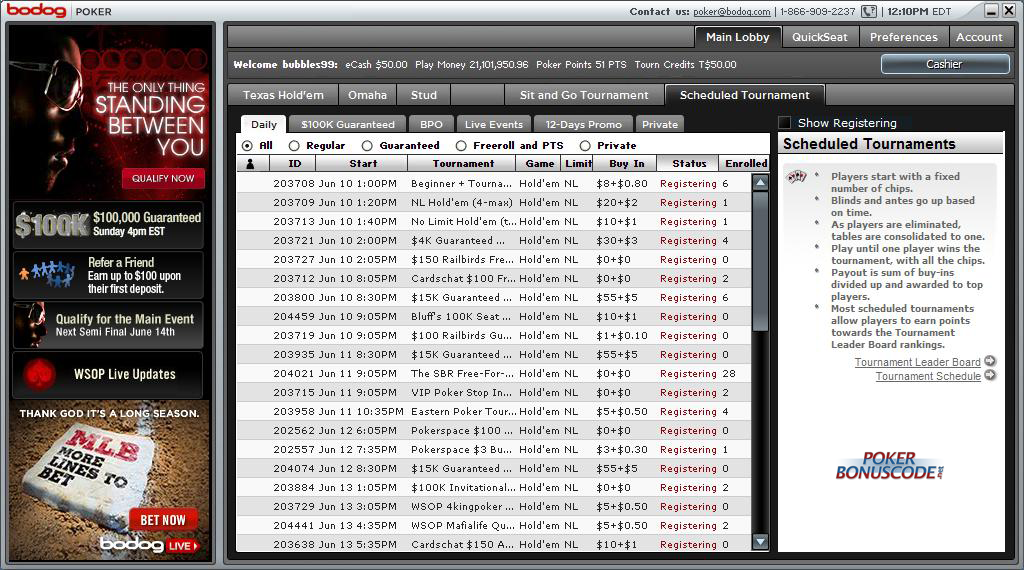Open the $100K Guaranteed sub-tab
This screenshot has height=570, width=1024.
347,125
